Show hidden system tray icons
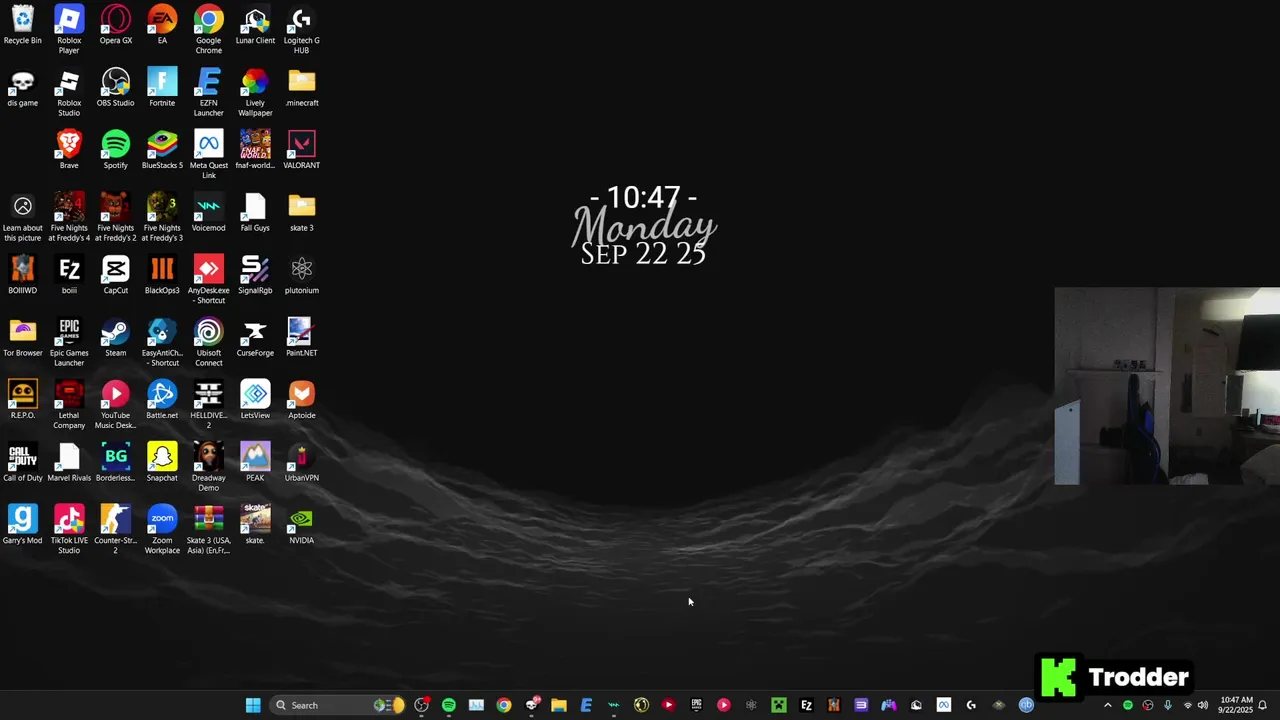The width and height of the screenshot is (1280, 720). [1107, 705]
